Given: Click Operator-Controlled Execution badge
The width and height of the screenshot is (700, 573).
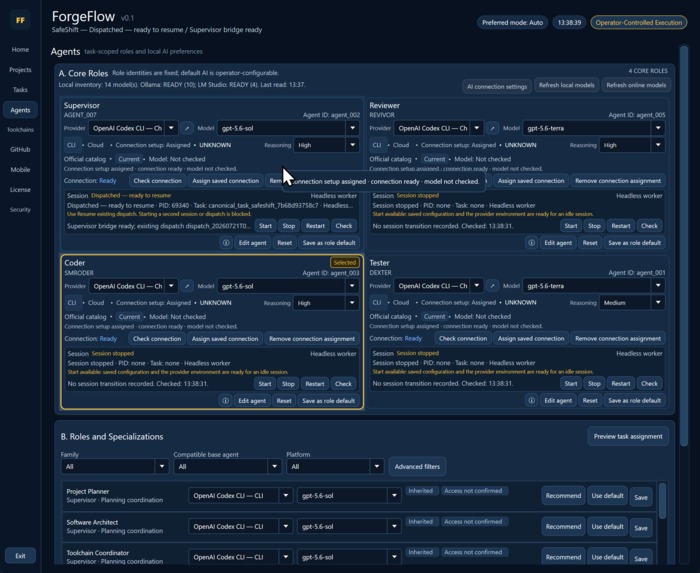Looking at the screenshot, I should pyautogui.click(x=638, y=23).
